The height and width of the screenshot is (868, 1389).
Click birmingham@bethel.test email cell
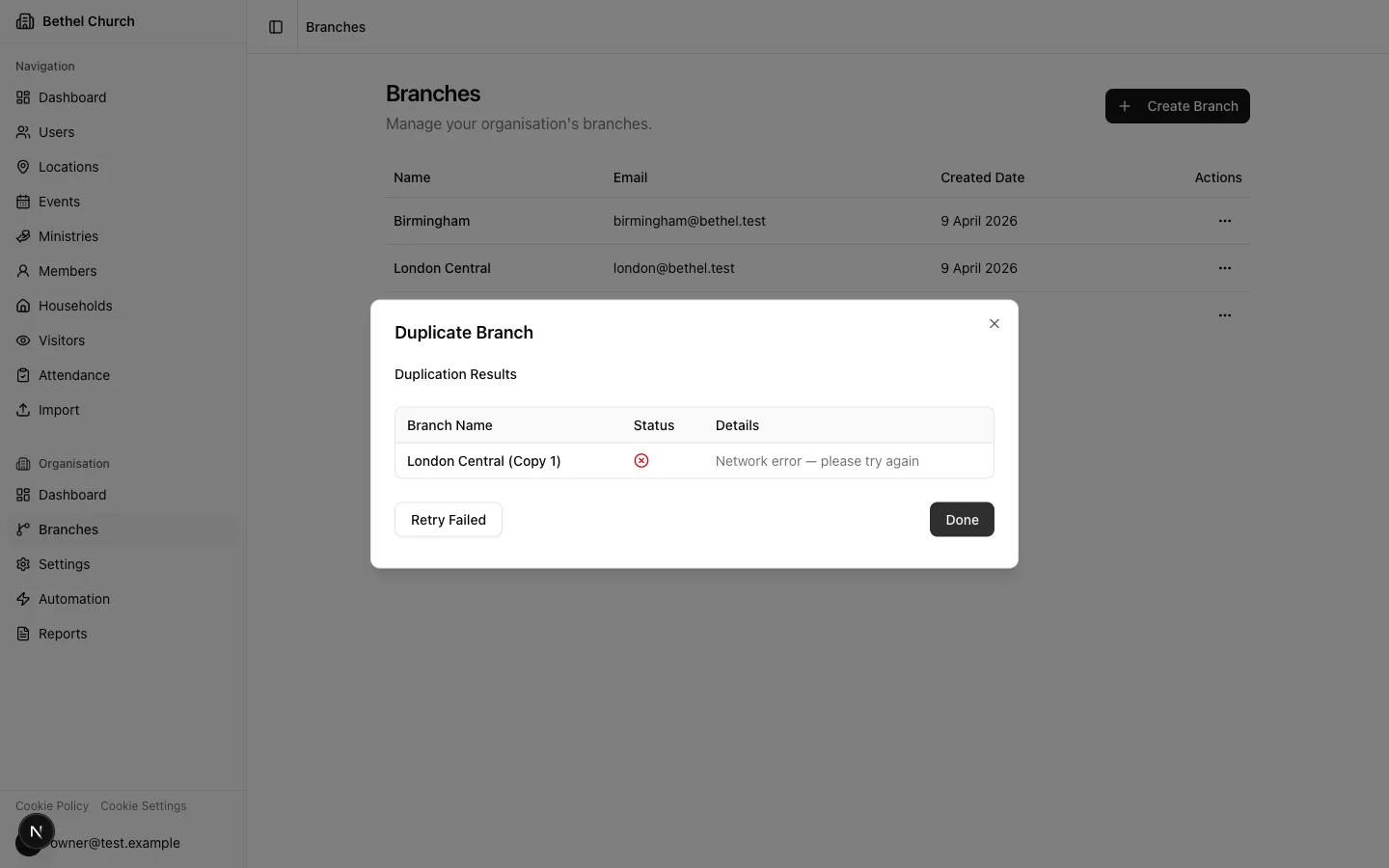[690, 221]
